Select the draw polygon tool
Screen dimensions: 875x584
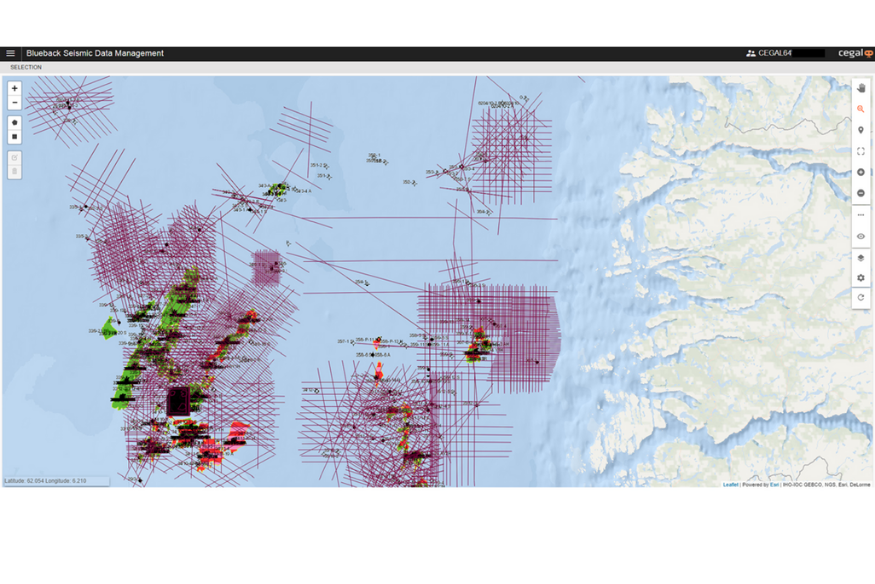coord(15,122)
